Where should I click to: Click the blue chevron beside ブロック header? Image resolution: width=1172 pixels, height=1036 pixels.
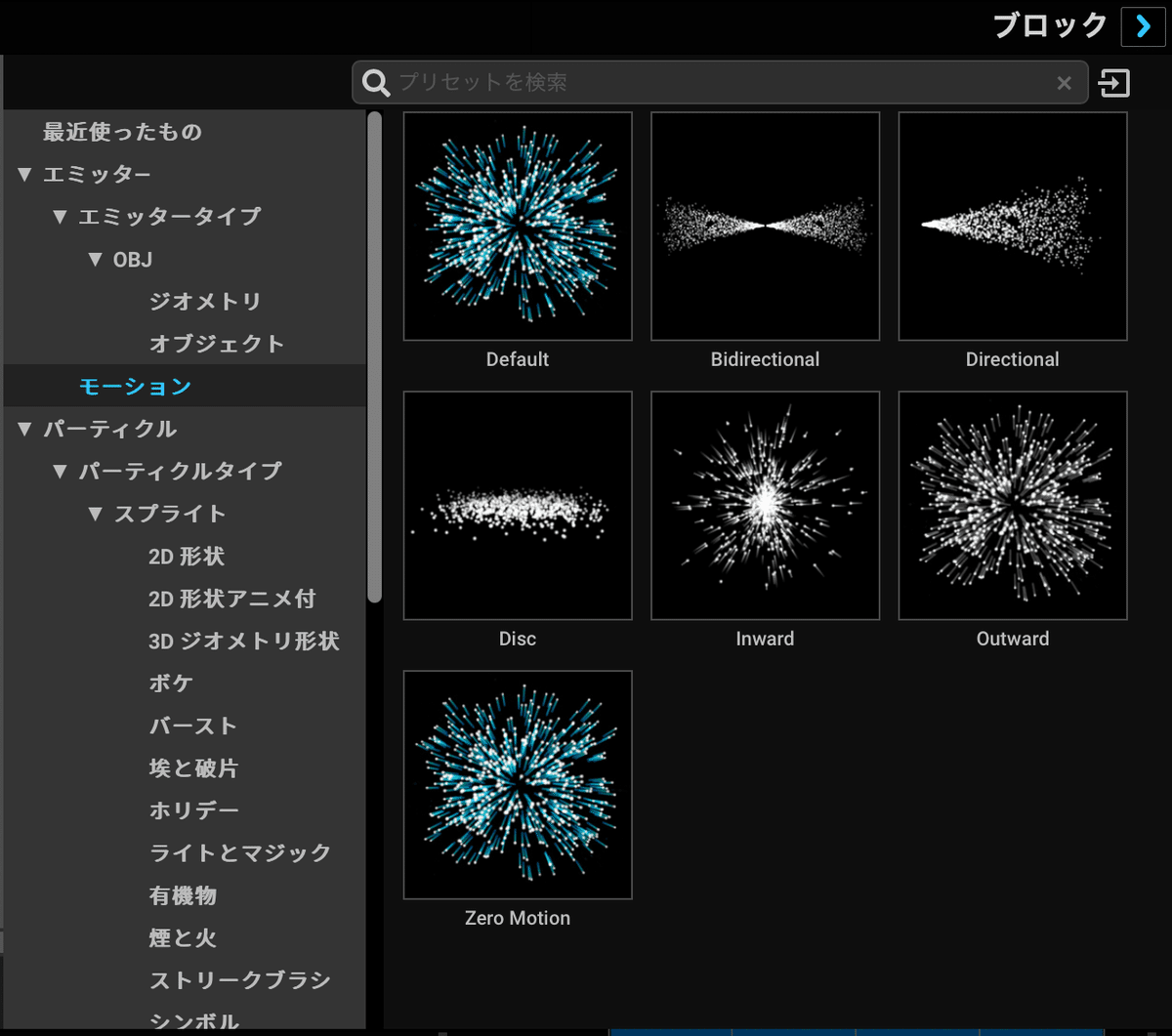tap(1143, 25)
